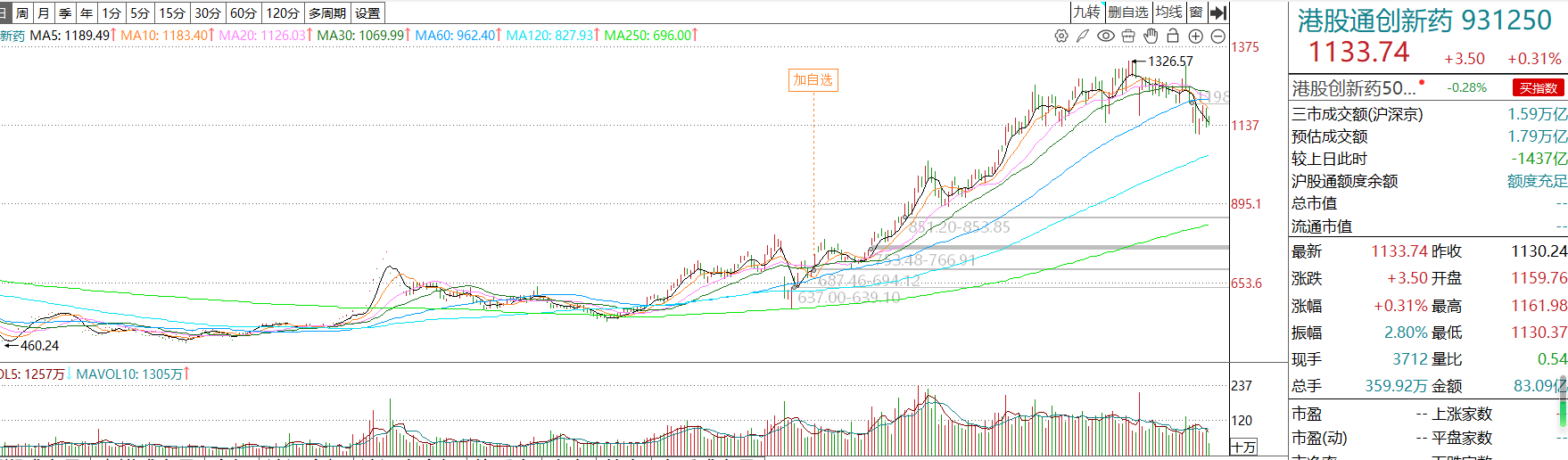Image resolution: width=1568 pixels, height=460 pixels.
Task: Switch to weekly 周 period
Action: [22, 13]
